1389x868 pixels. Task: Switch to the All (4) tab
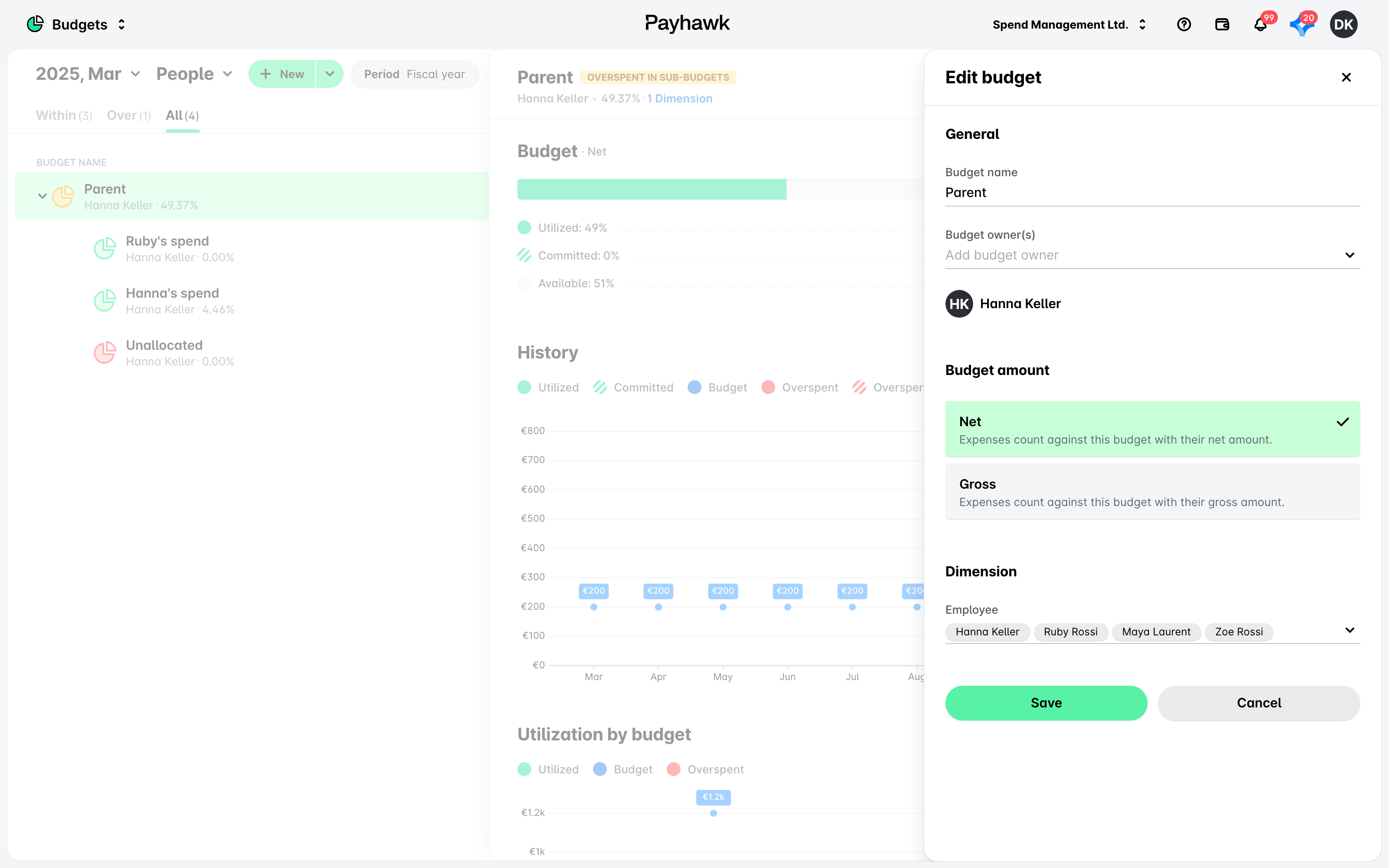click(x=182, y=115)
